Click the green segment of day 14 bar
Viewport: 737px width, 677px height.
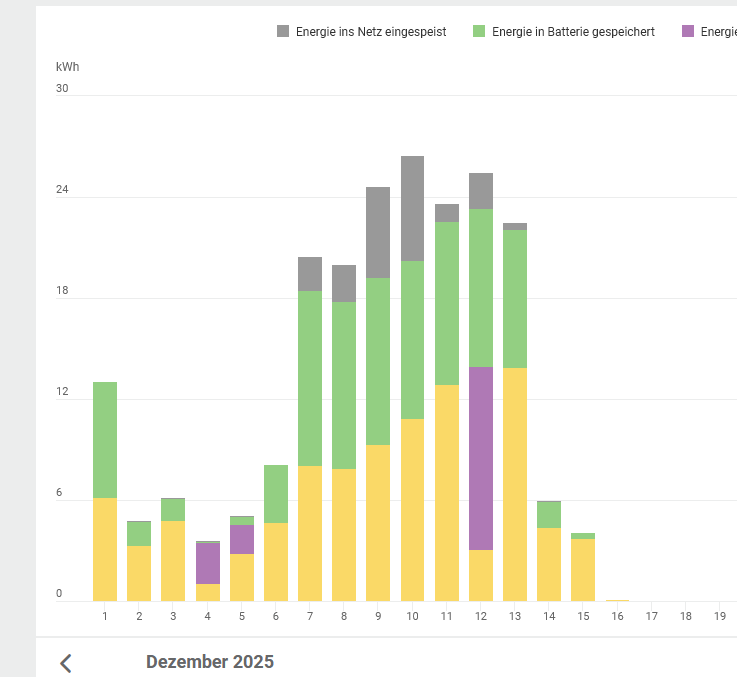click(x=549, y=514)
